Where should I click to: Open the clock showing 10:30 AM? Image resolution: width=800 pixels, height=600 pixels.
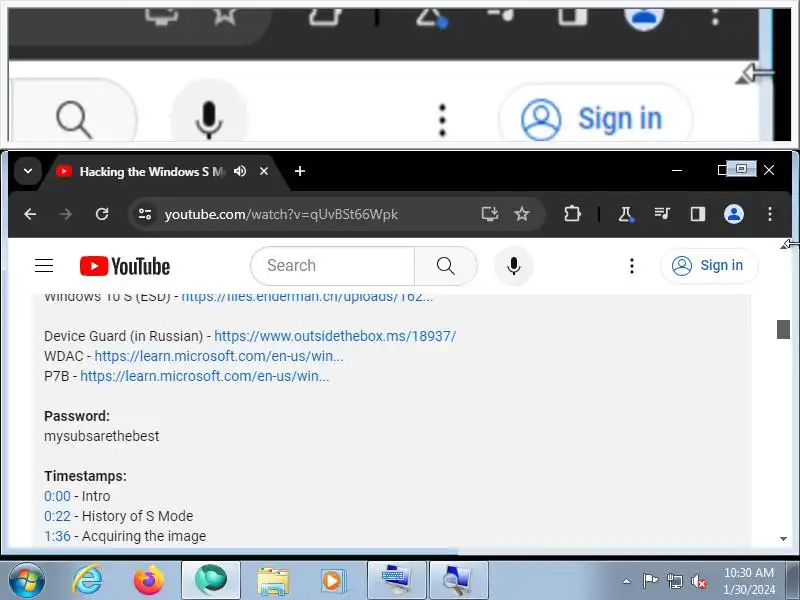[x=748, y=581]
